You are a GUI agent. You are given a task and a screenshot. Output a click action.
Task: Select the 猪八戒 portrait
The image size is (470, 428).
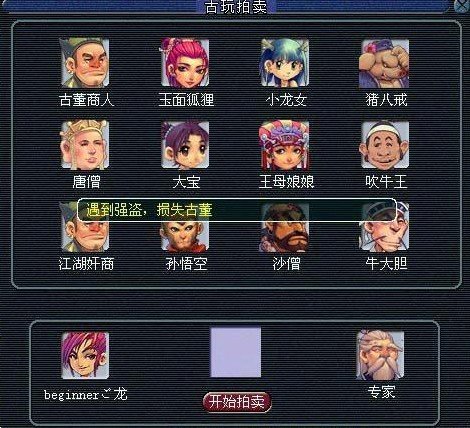click(x=384, y=64)
